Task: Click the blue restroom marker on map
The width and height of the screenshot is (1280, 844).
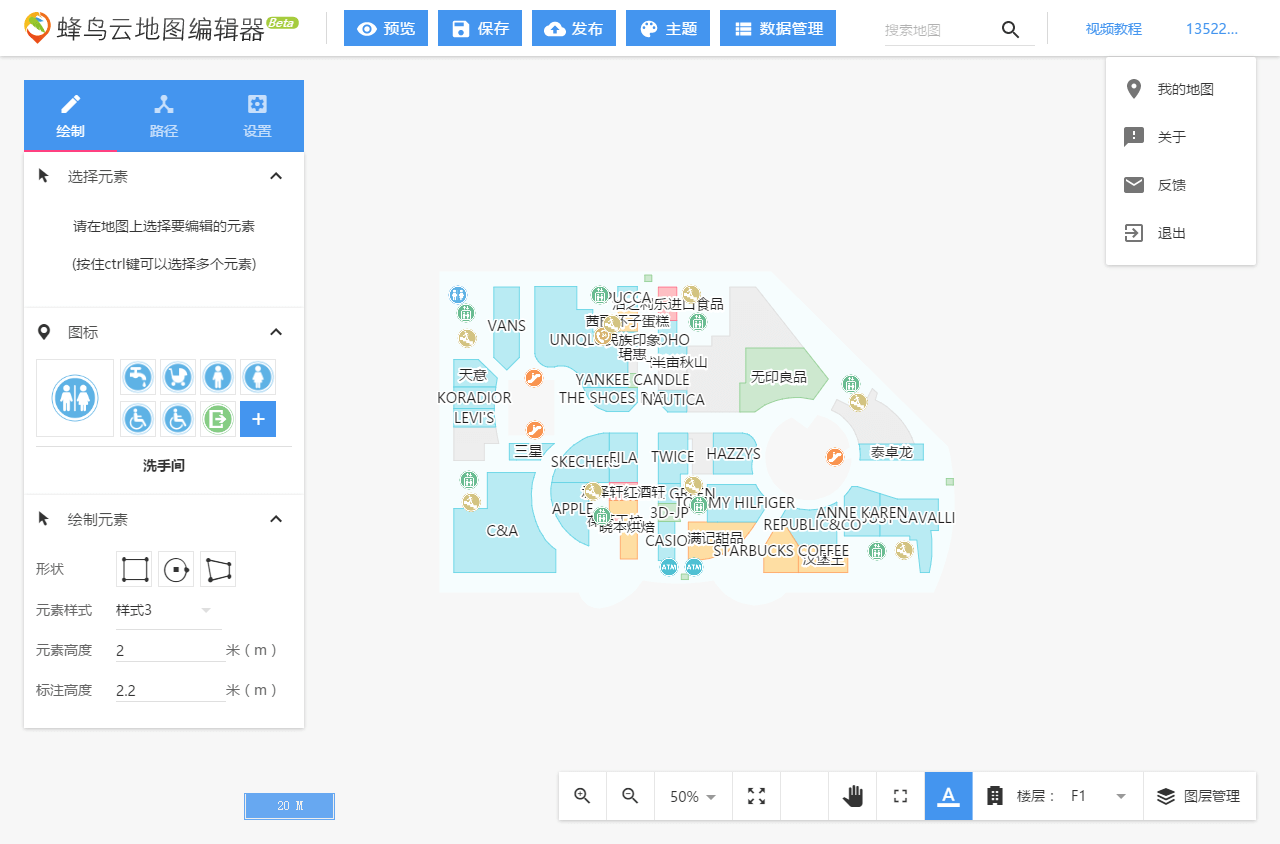Action: 458,294
